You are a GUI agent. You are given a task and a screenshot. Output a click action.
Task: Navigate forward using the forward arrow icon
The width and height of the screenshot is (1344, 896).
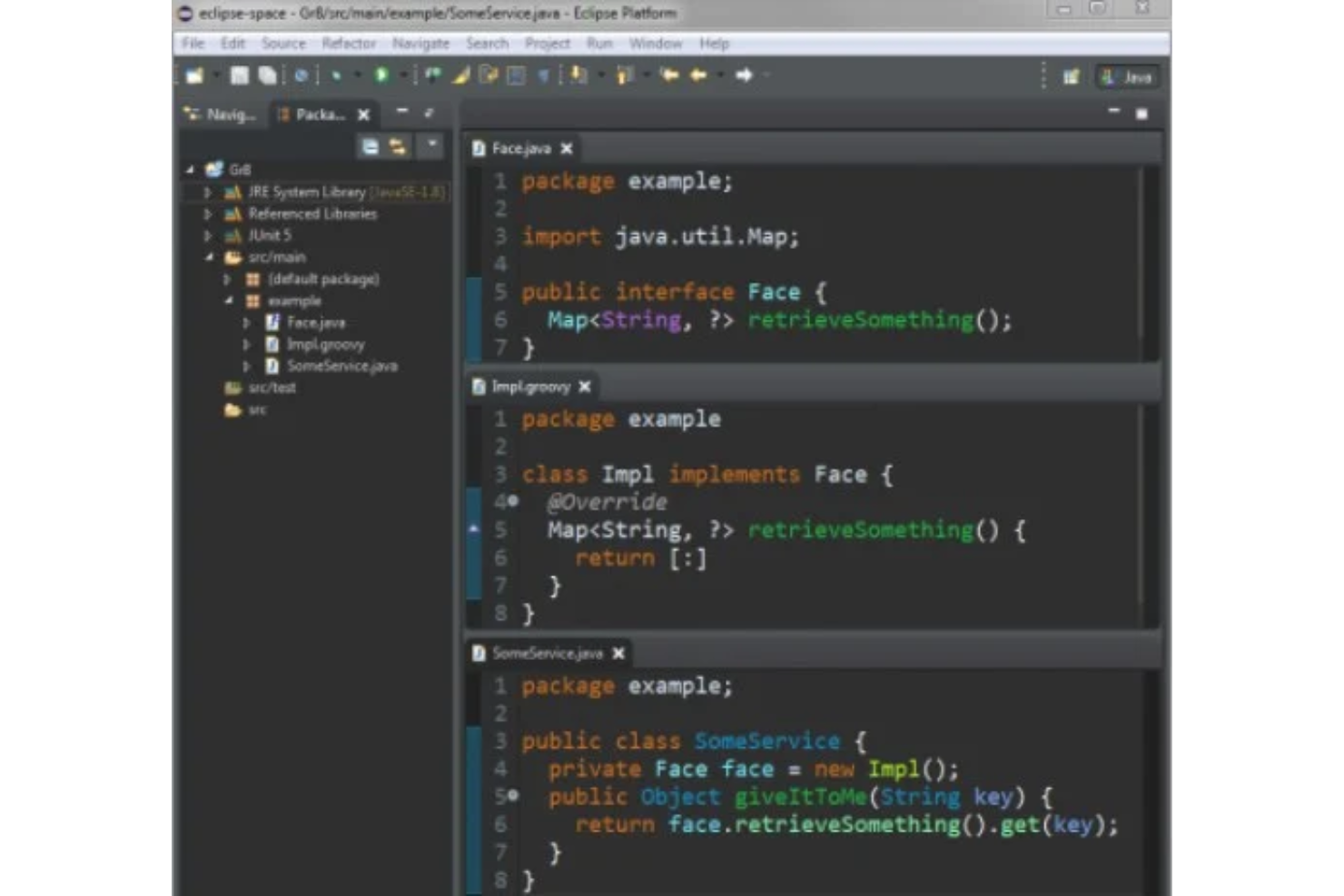tap(745, 75)
